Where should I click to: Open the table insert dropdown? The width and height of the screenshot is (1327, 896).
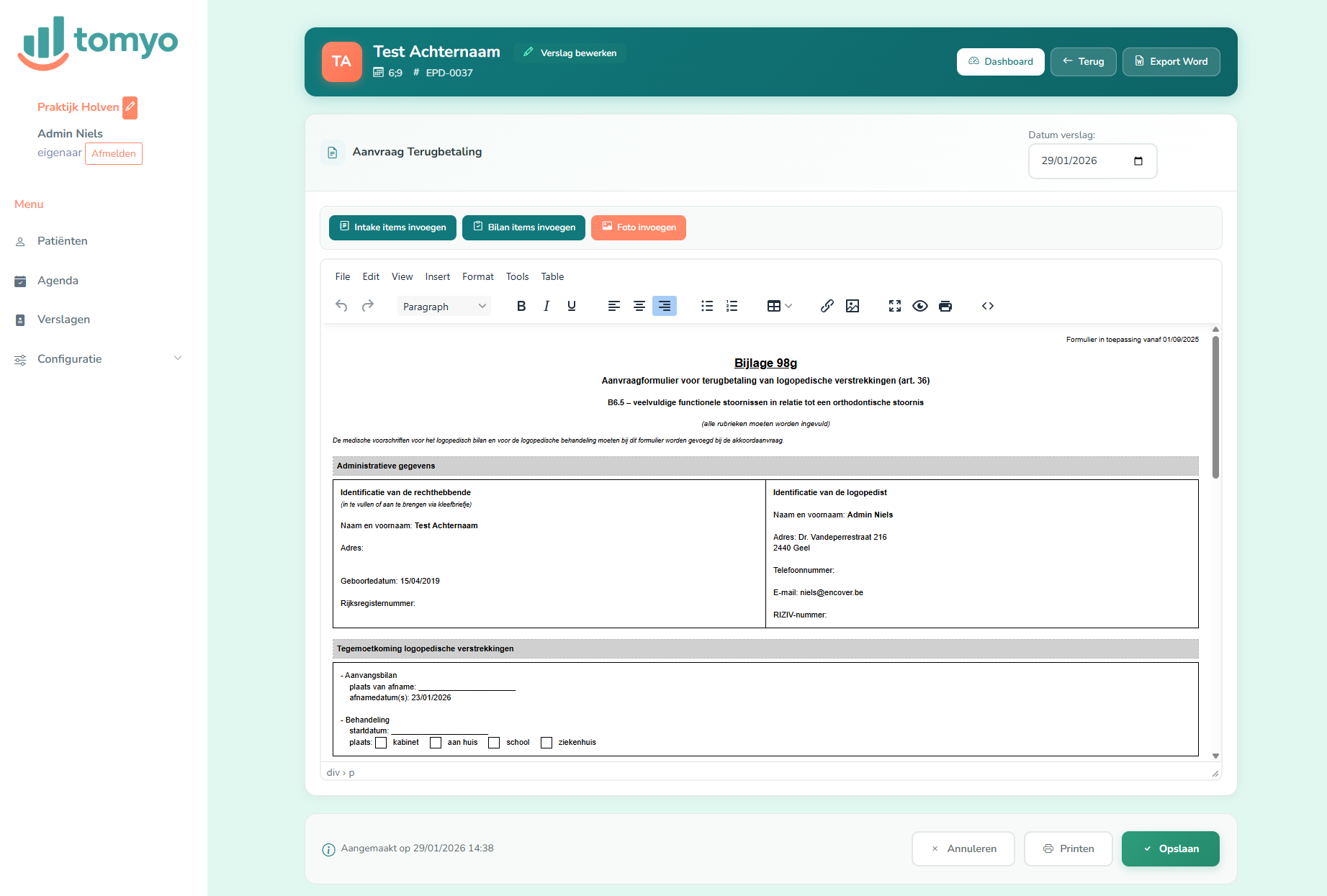click(x=779, y=306)
